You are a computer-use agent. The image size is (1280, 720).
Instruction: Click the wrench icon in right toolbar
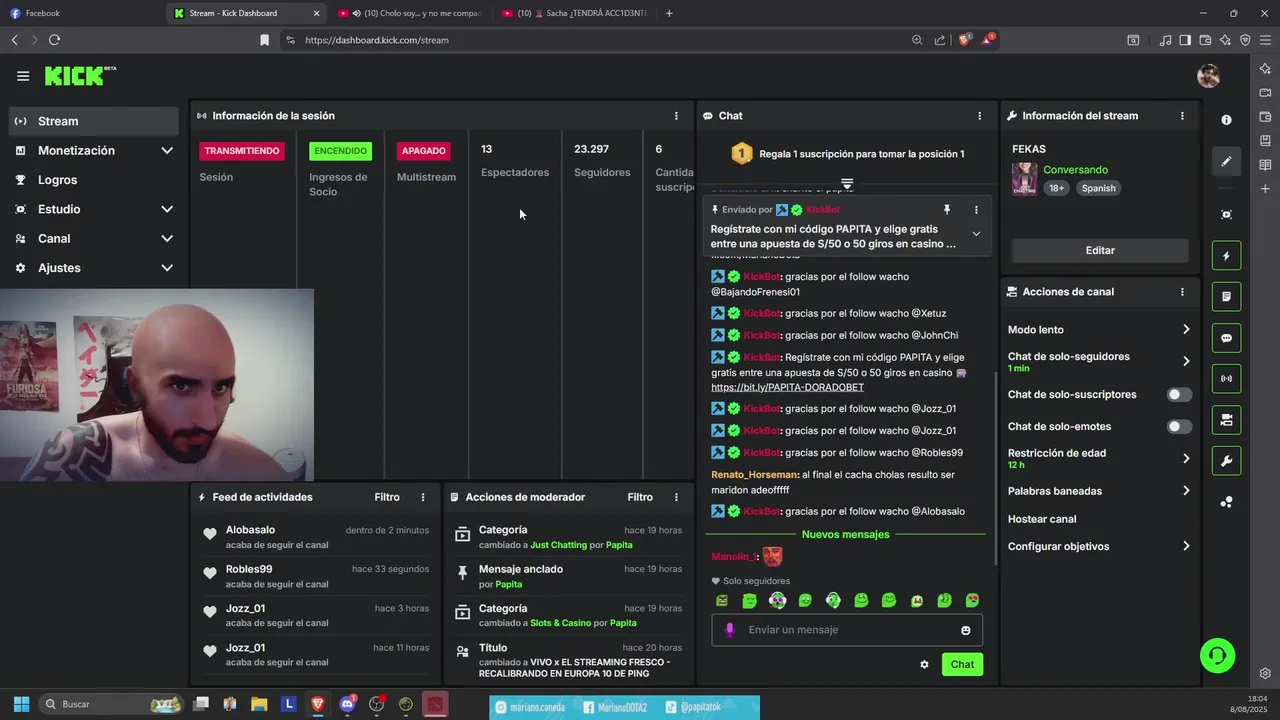pyautogui.click(x=1226, y=461)
